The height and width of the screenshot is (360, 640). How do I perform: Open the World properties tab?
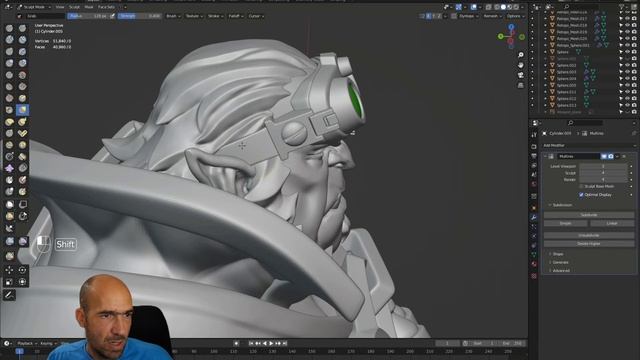click(x=534, y=184)
